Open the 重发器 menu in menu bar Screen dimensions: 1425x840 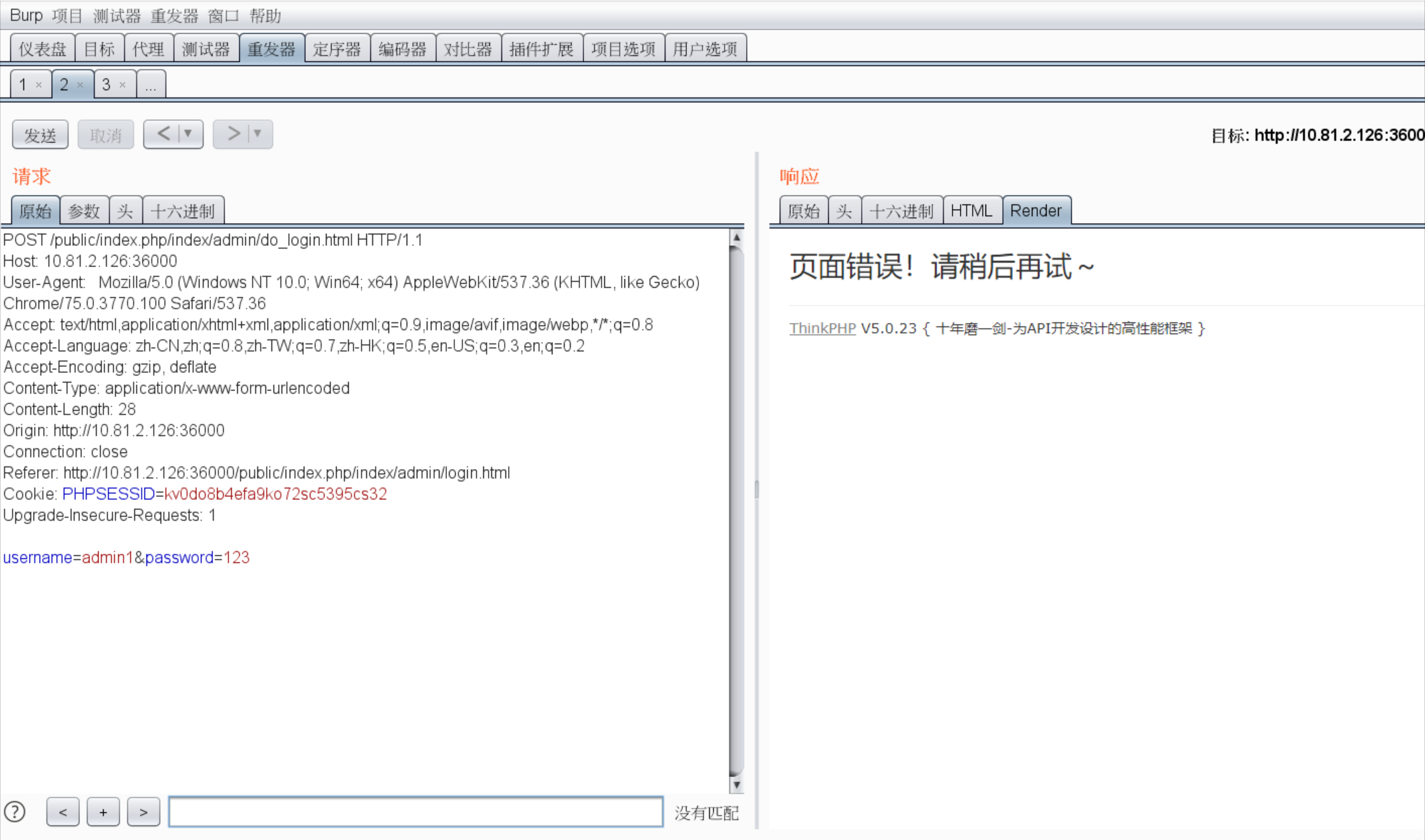point(174,15)
